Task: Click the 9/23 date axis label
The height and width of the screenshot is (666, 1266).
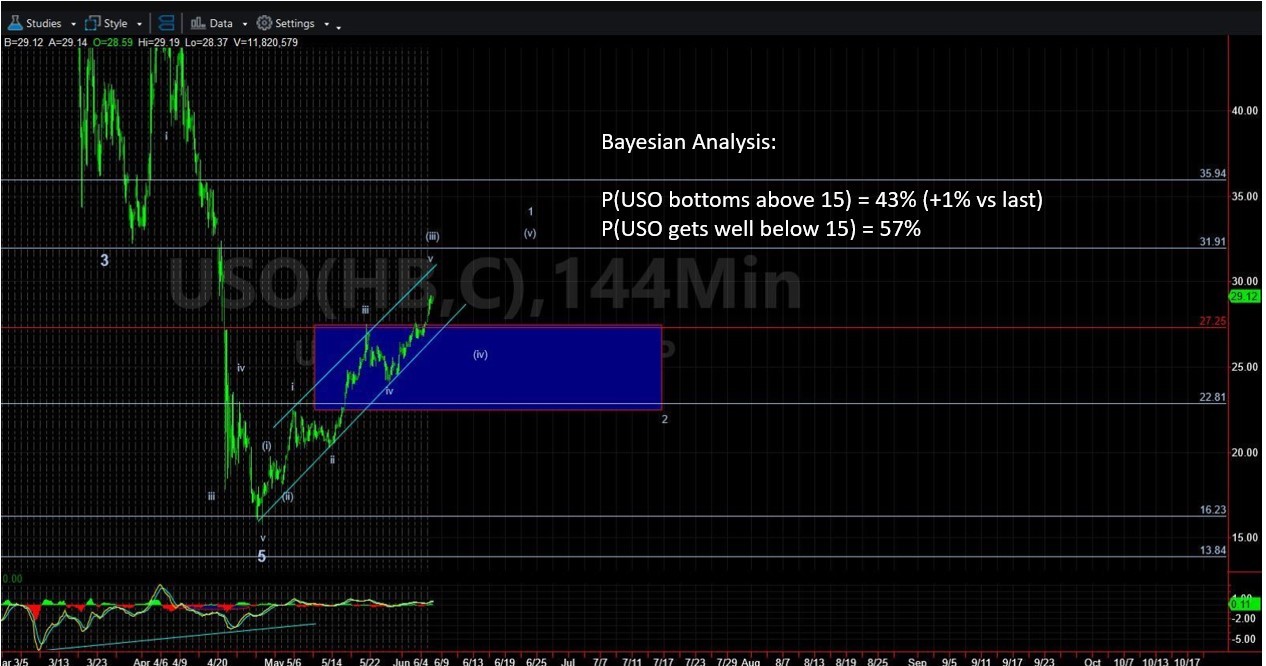Action: click(1044, 661)
